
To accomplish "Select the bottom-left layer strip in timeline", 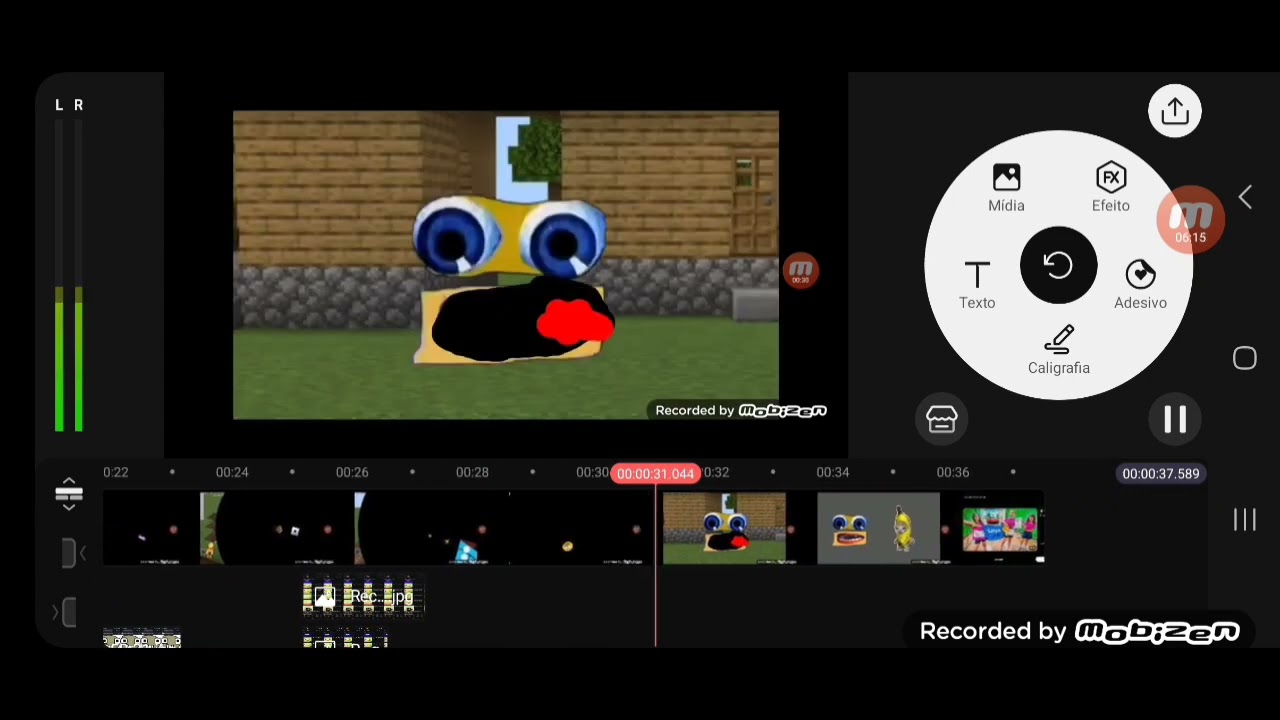I will click(x=142, y=640).
